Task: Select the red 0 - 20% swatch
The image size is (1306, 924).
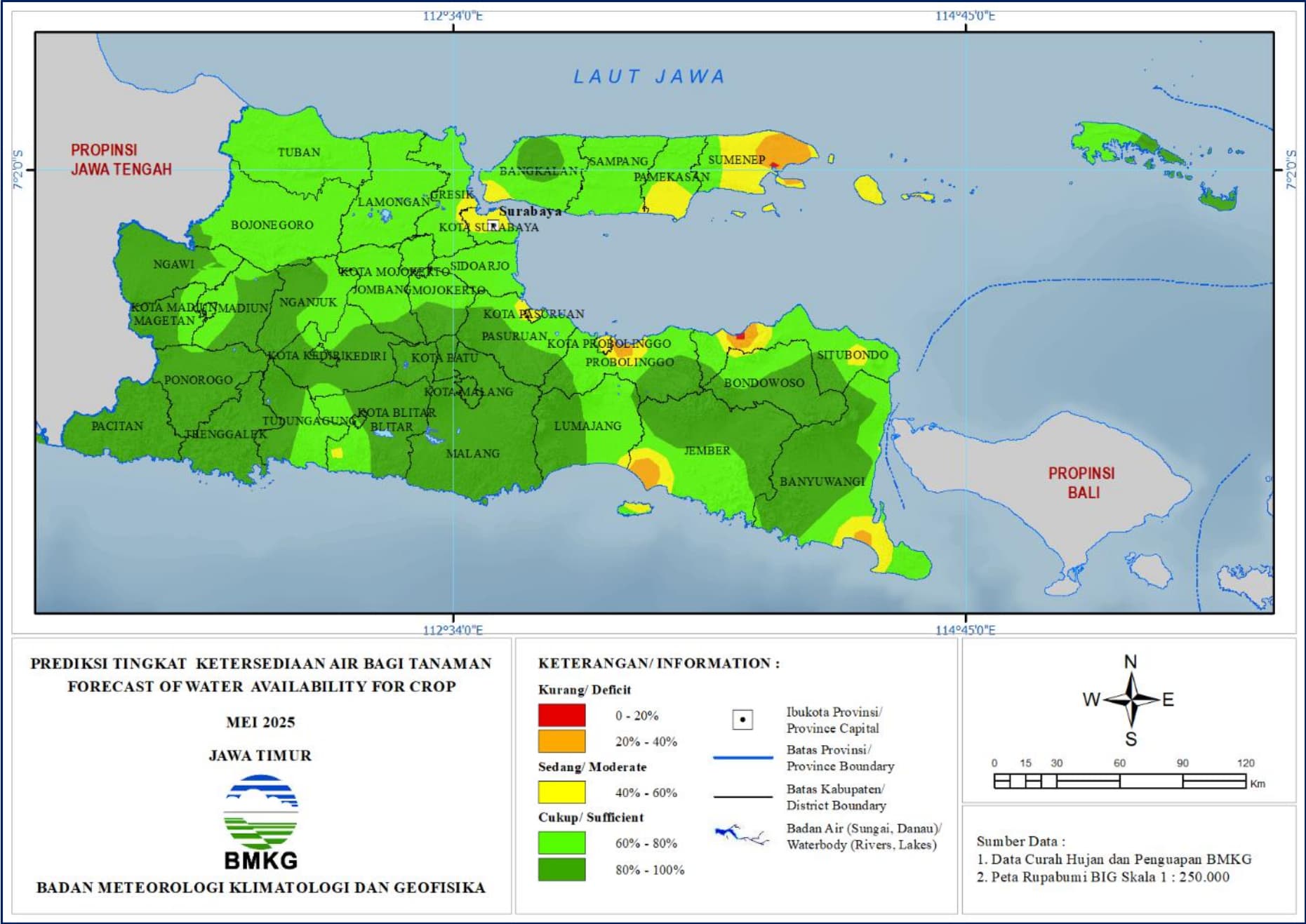Action: pyautogui.click(x=561, y=715)
